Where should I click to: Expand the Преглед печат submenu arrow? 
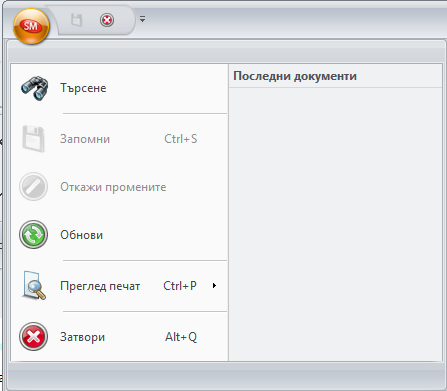214,286
